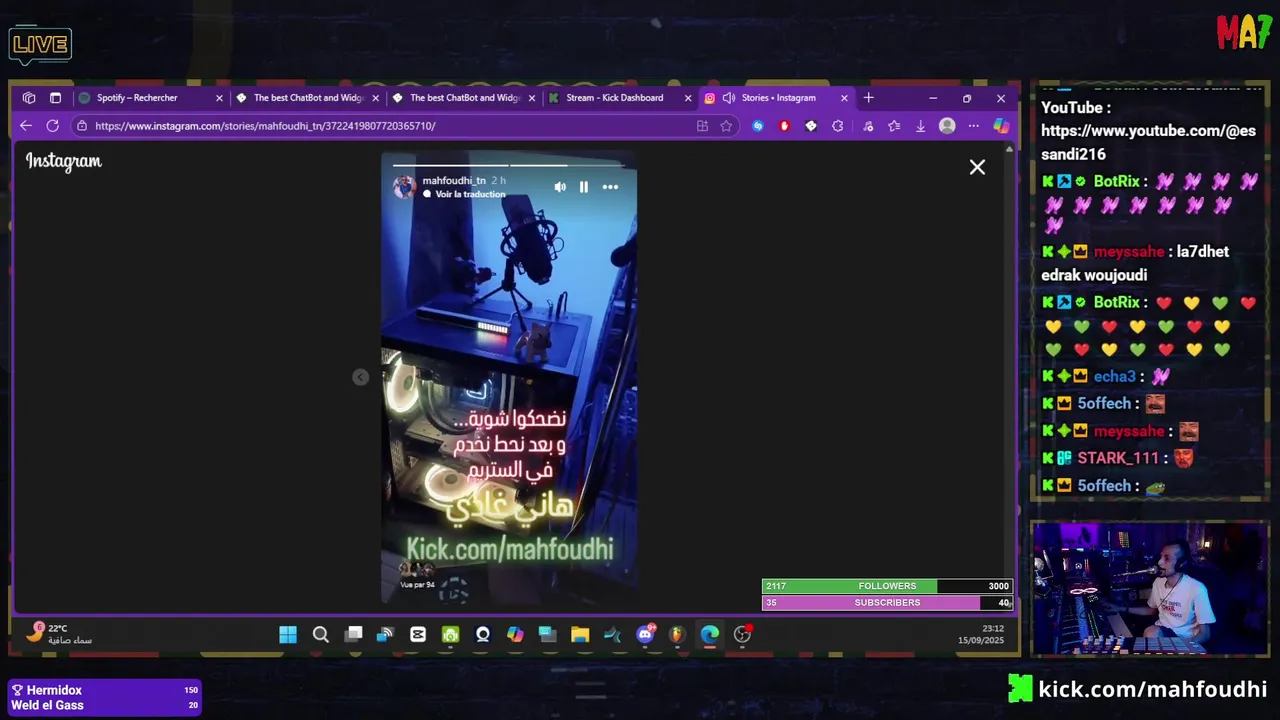Close the Stream - Kick Dashboard tab
The width and height of the screenshot is (1280, 720).
tap(688, 98)
